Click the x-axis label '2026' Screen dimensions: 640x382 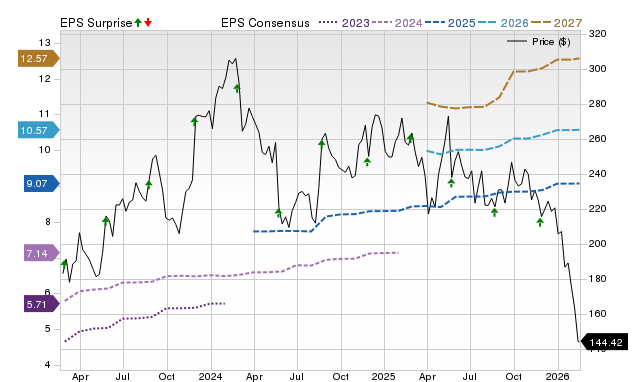click(x=558, y=376)
